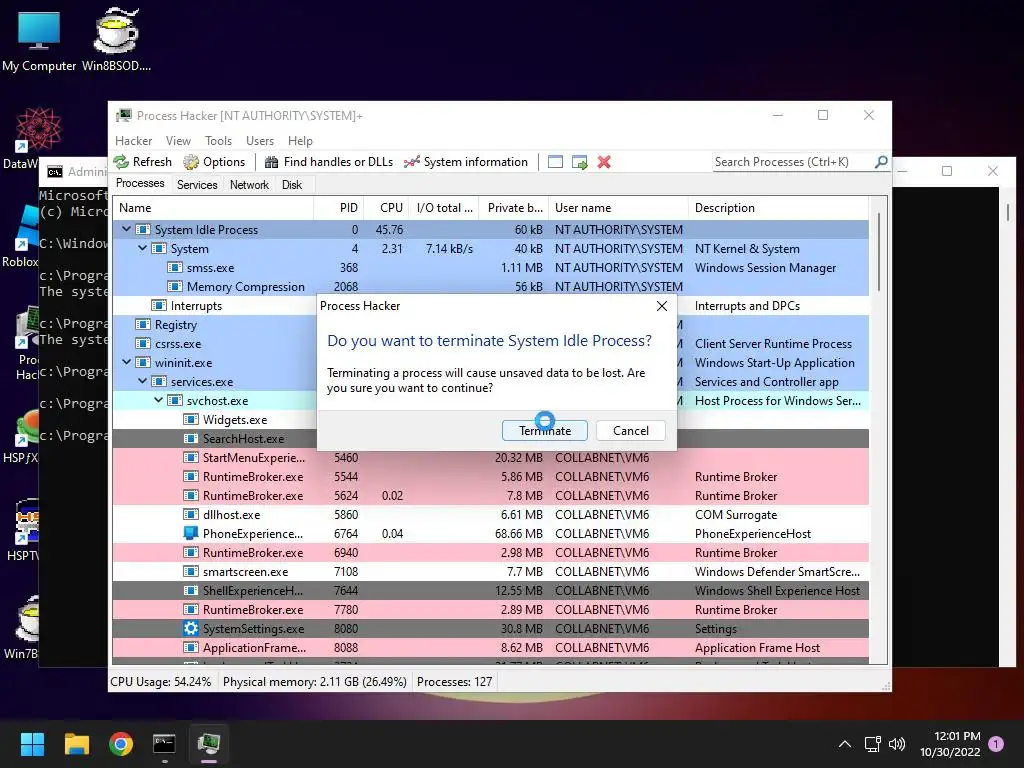Select the StartMenuExperience process row
Screen dimensions: 1024x768
(x=490, y=458)
